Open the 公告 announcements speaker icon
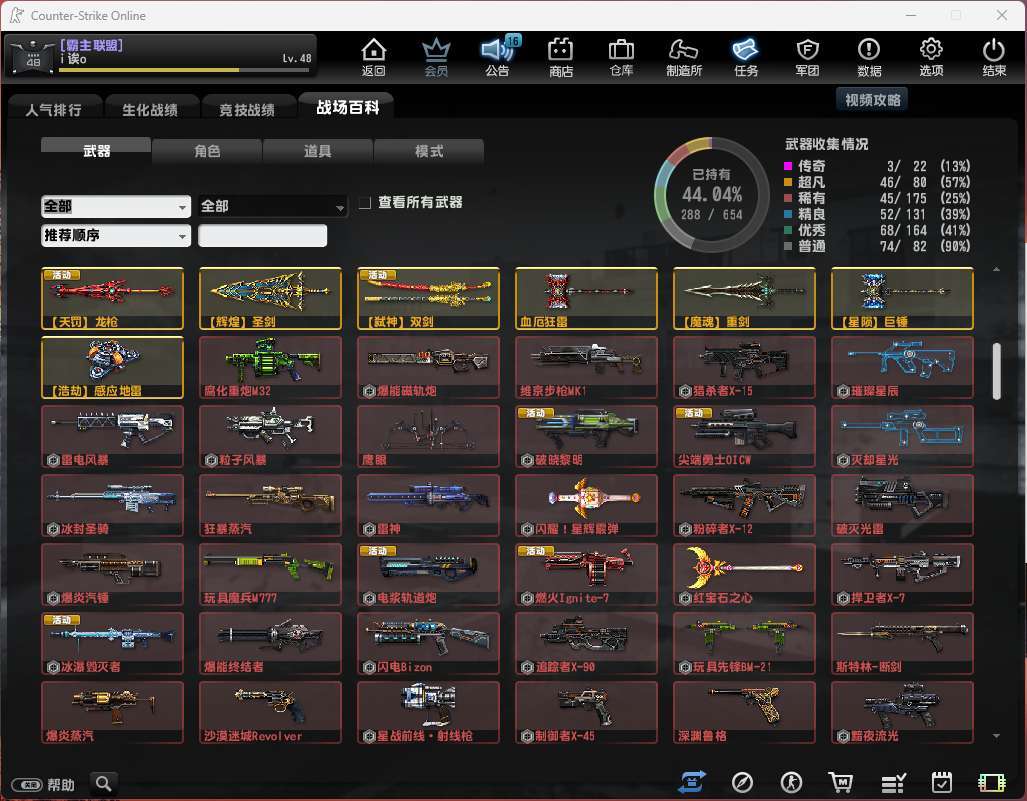Screen dimensions: 1027x801 pos(498,58)
